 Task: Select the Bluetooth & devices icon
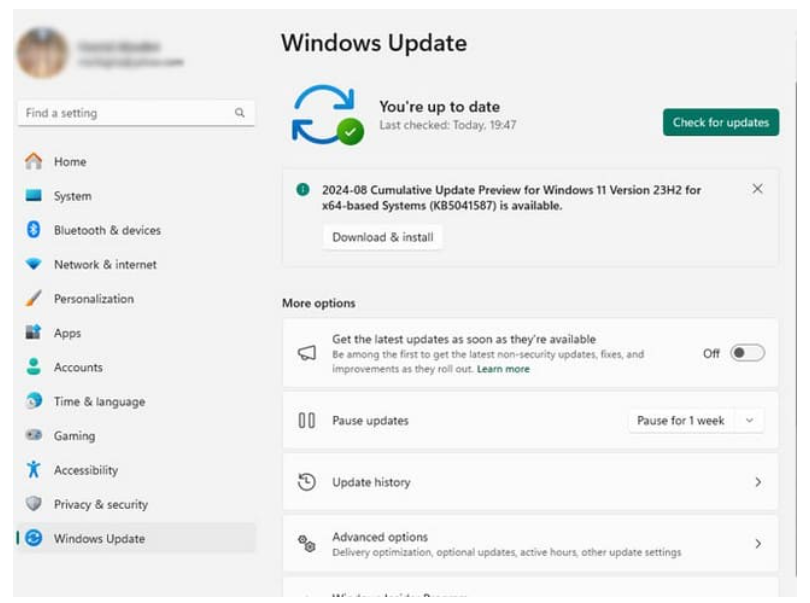(34, 229)
